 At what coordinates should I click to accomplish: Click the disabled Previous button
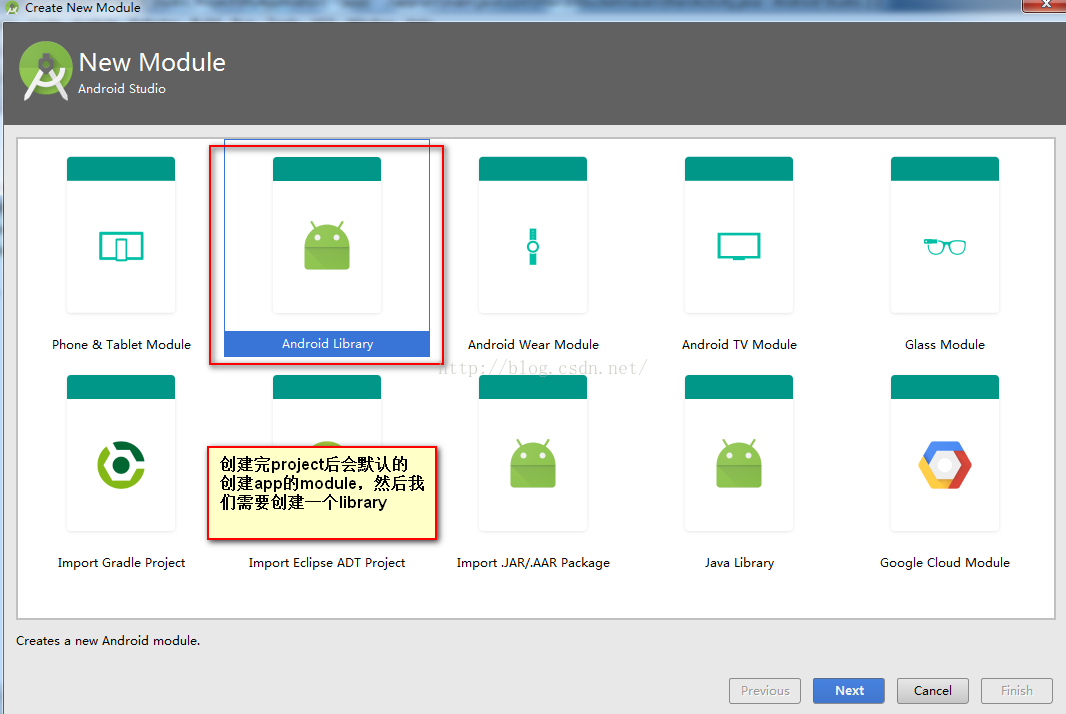tap(765, 691)
